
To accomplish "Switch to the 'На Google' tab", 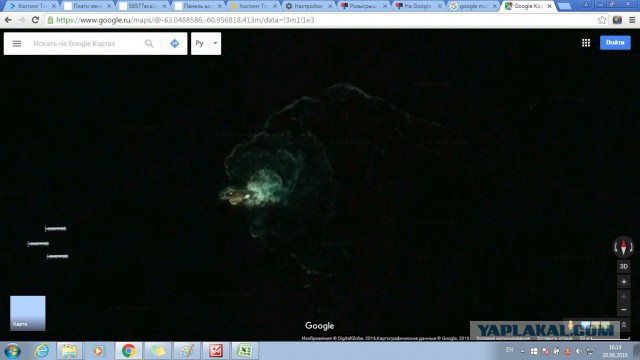I will pyautogui.click(x=418, y=6).
